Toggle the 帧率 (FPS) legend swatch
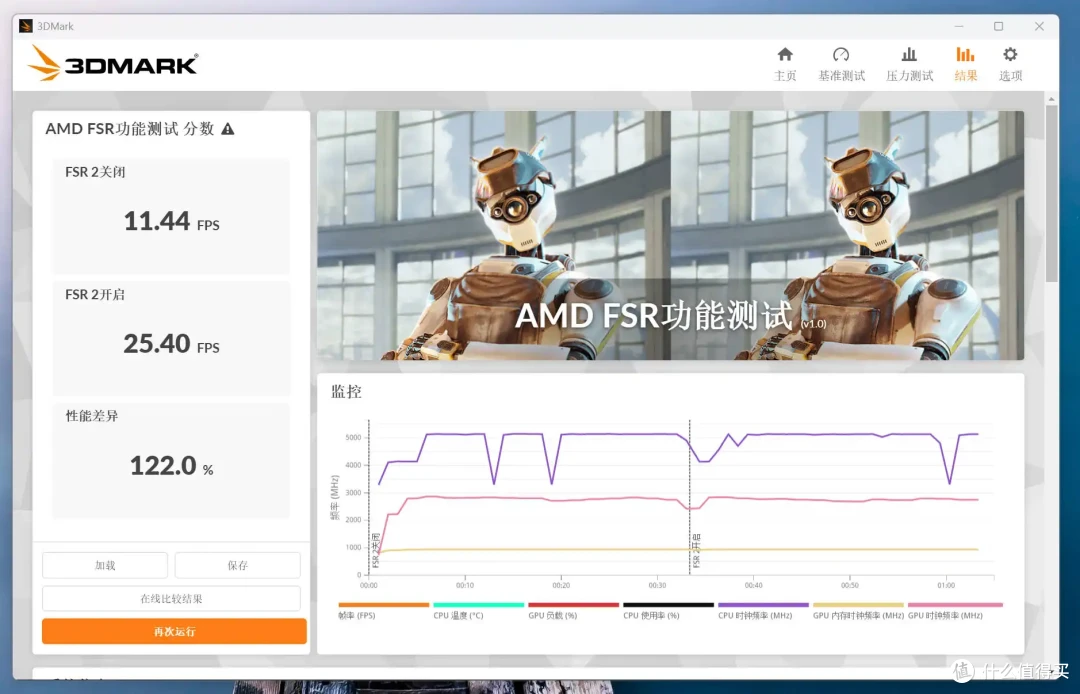 (384, 605)
